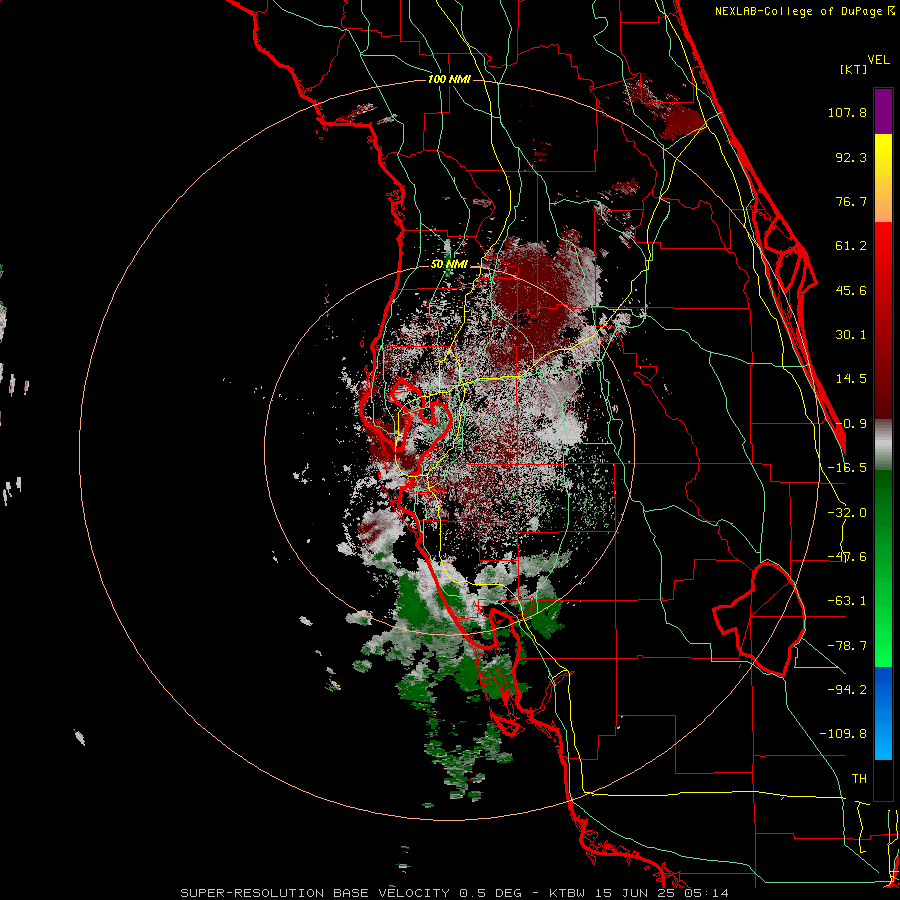The image size is (900, 900).
Task: Click the 76.7 scale value
Action: click(x=851, y=201)
